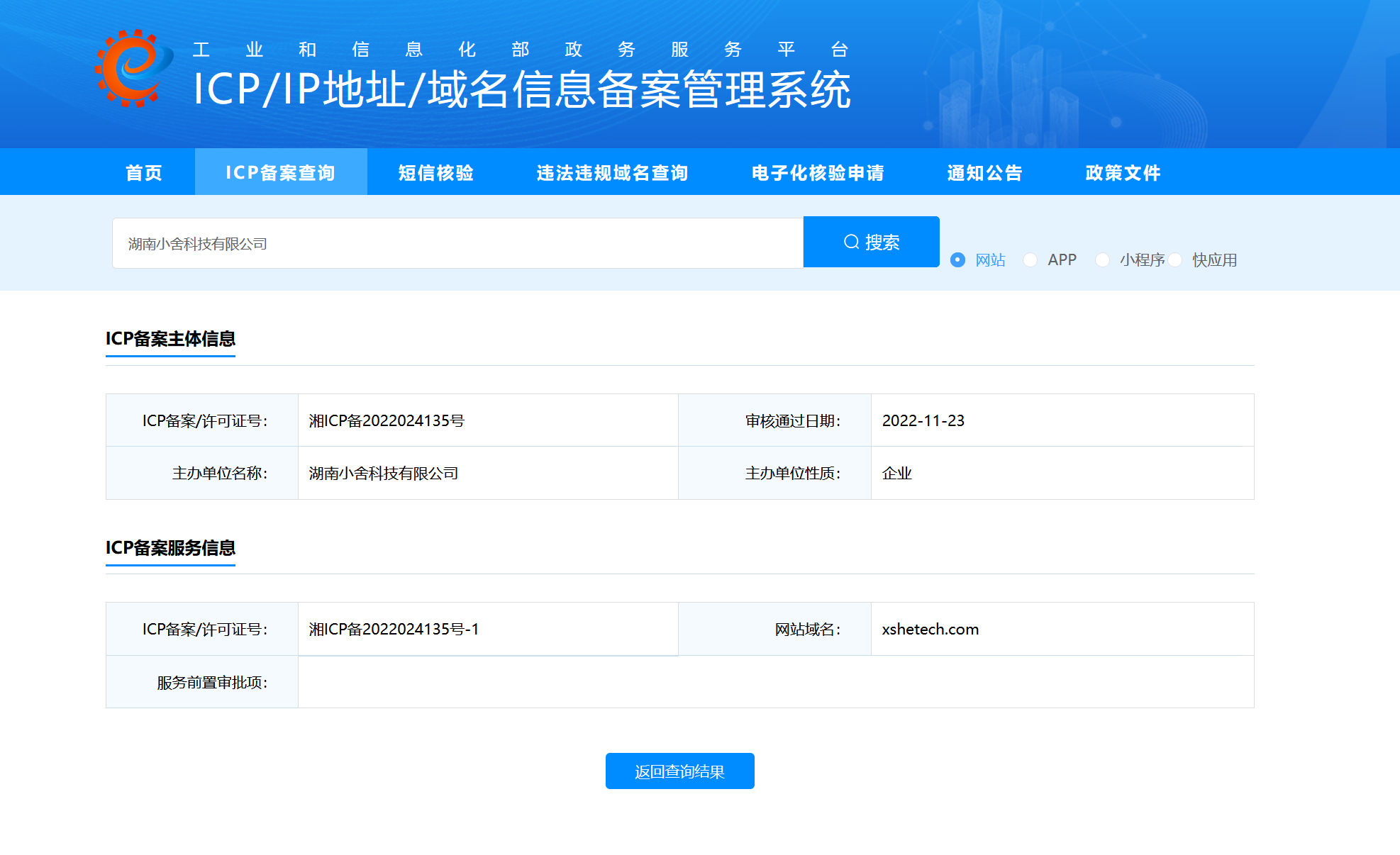Screen dimensions: 1400x855
Task: Click the xshetech.com domain value
Action: coord(930,629)
